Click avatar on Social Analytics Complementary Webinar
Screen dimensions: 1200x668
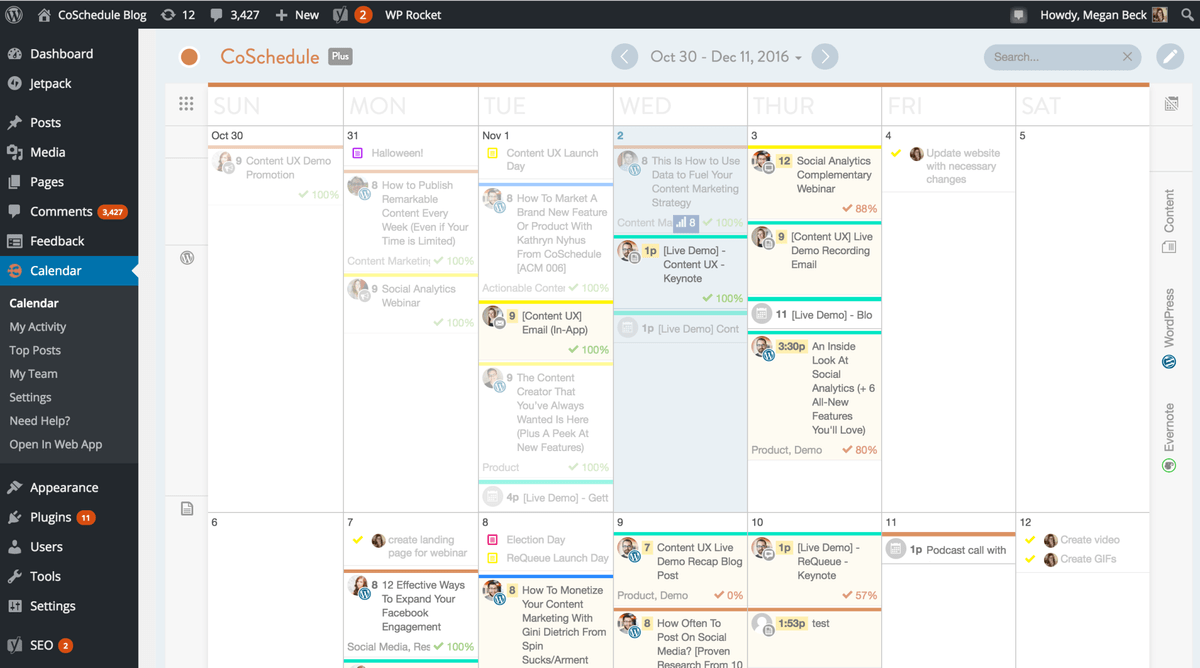click(762, 161)
